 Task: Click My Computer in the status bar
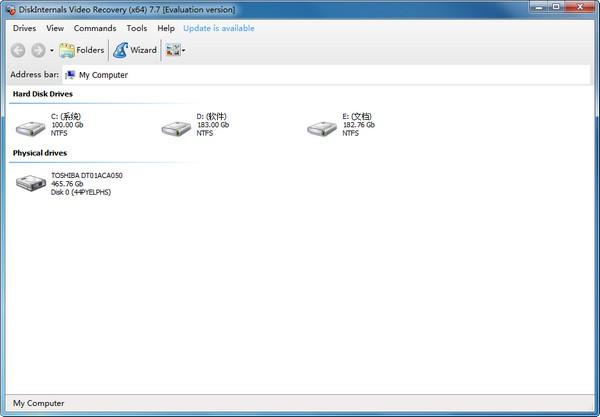pyautogui.click(x=39, y=403)
